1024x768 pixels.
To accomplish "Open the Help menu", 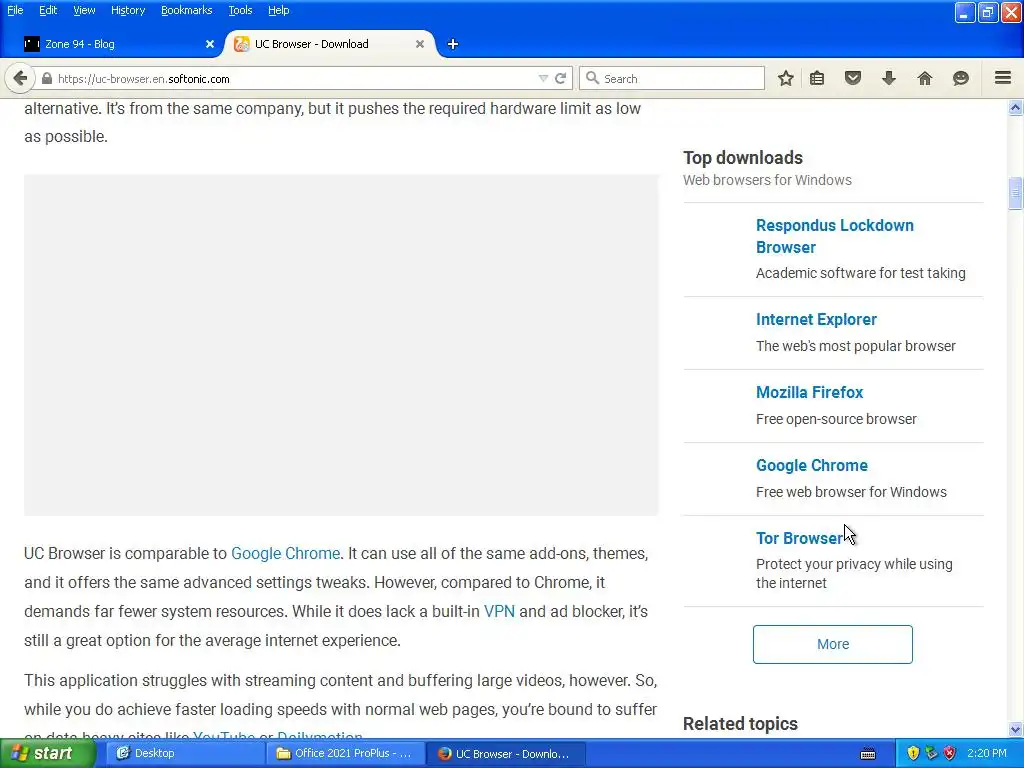I will [x=278, y=10].
